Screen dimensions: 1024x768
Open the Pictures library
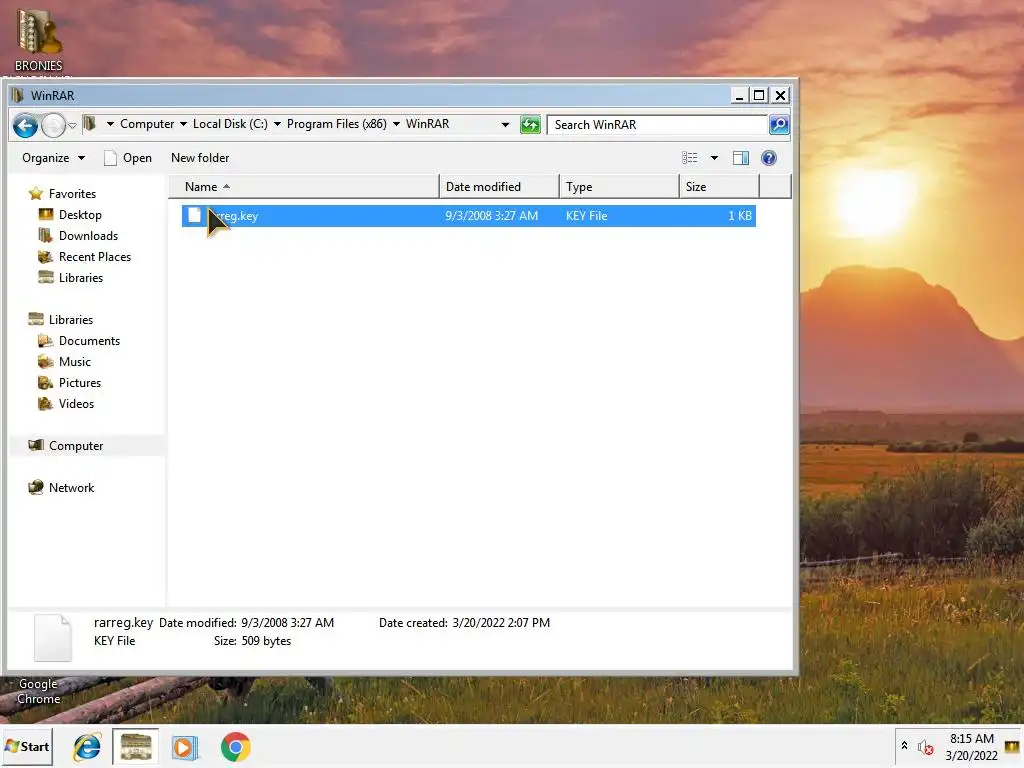point(80,383)
